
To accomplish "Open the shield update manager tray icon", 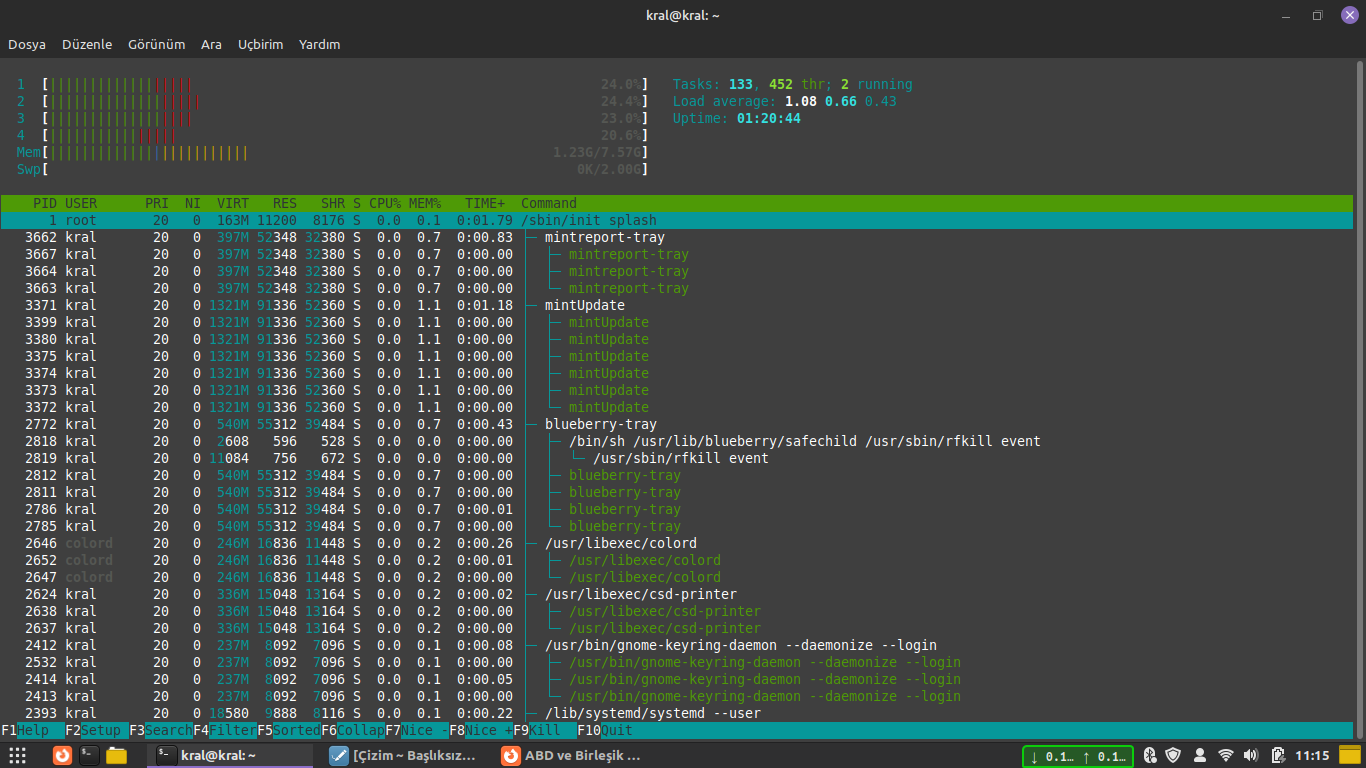I will (x=1174, y=756).
